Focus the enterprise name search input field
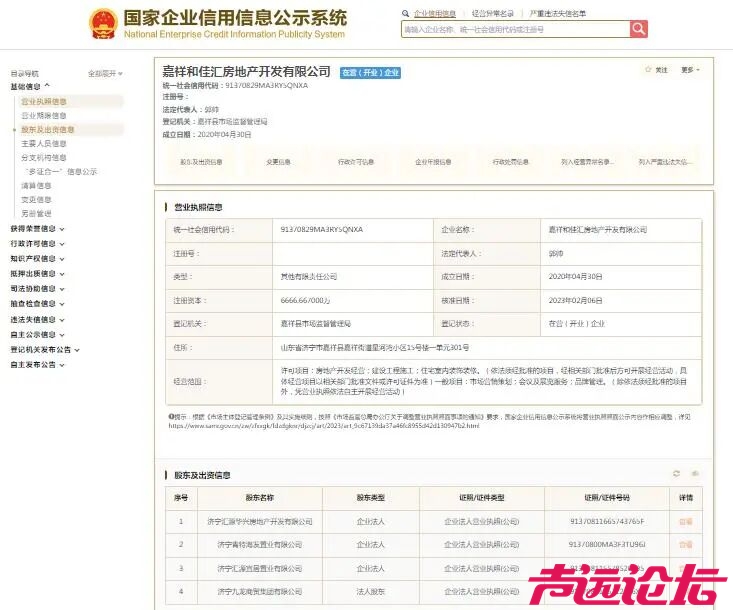The width and height of the screenshot is (733, 610). pos(515,29)
